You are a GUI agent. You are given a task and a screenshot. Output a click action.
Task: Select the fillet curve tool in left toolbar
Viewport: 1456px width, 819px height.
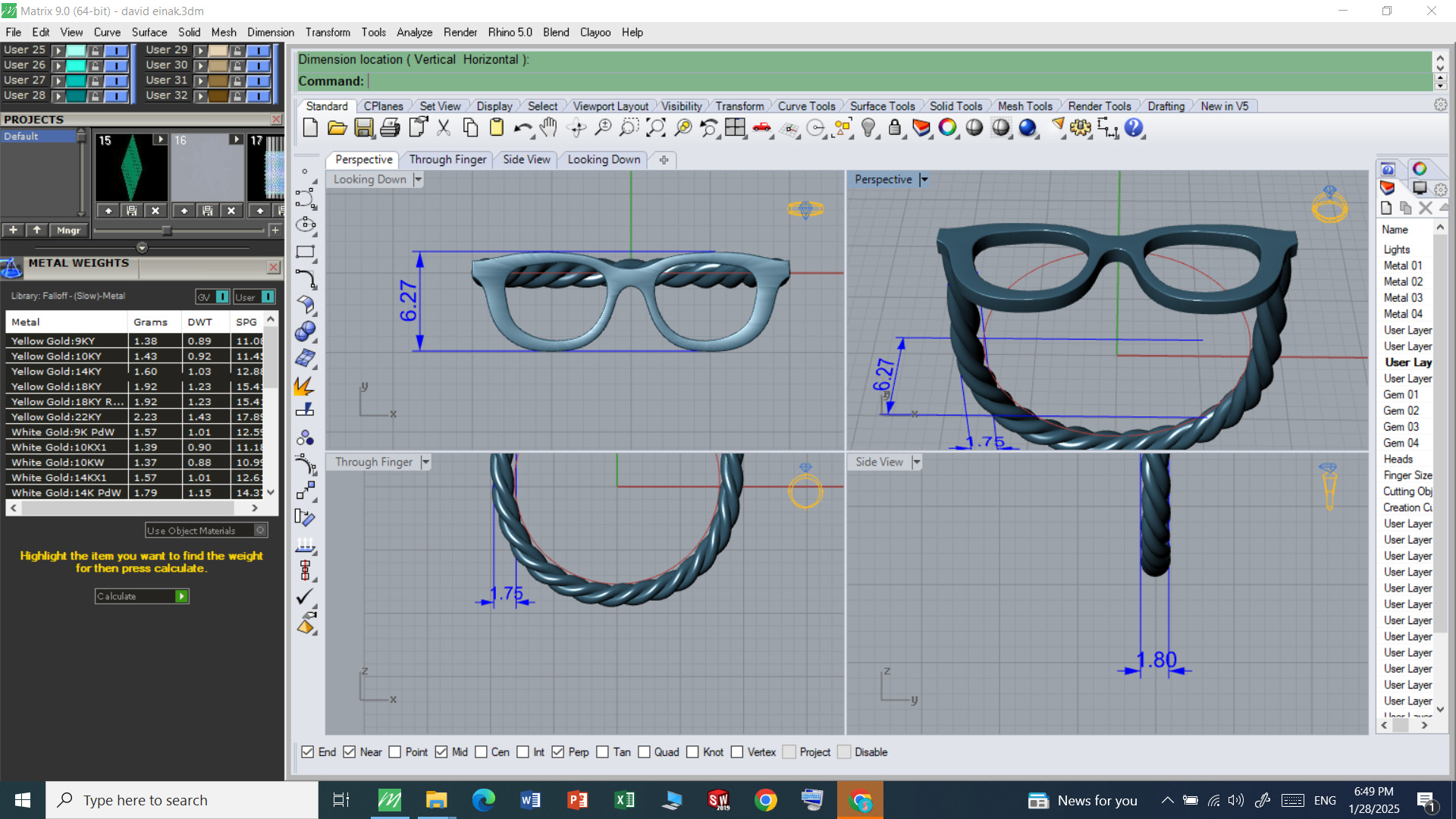tap(306, 278)
